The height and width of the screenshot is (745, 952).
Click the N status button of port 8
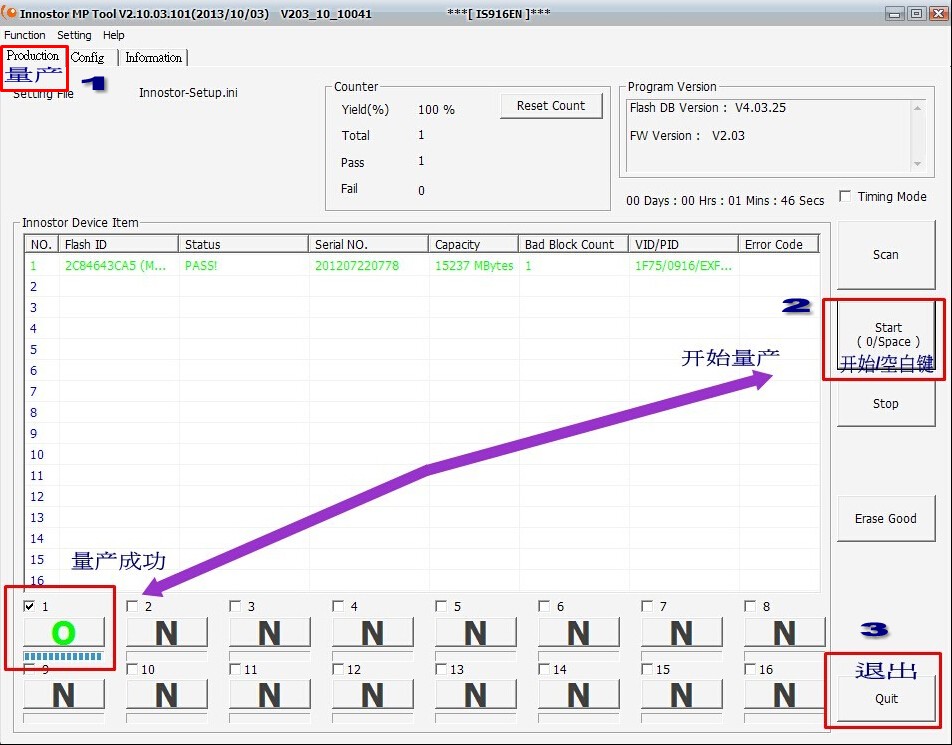pyautogui.click(x=785, y=633)
